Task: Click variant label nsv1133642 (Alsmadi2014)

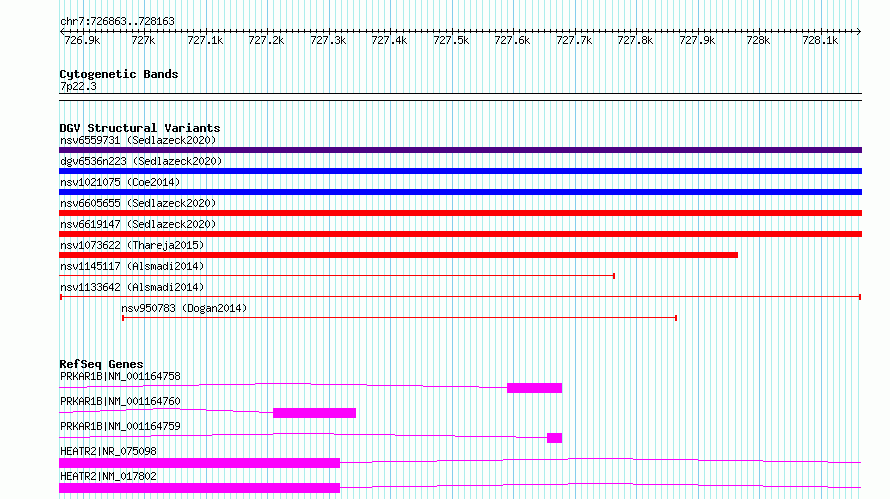Action: tap(132, 287)
